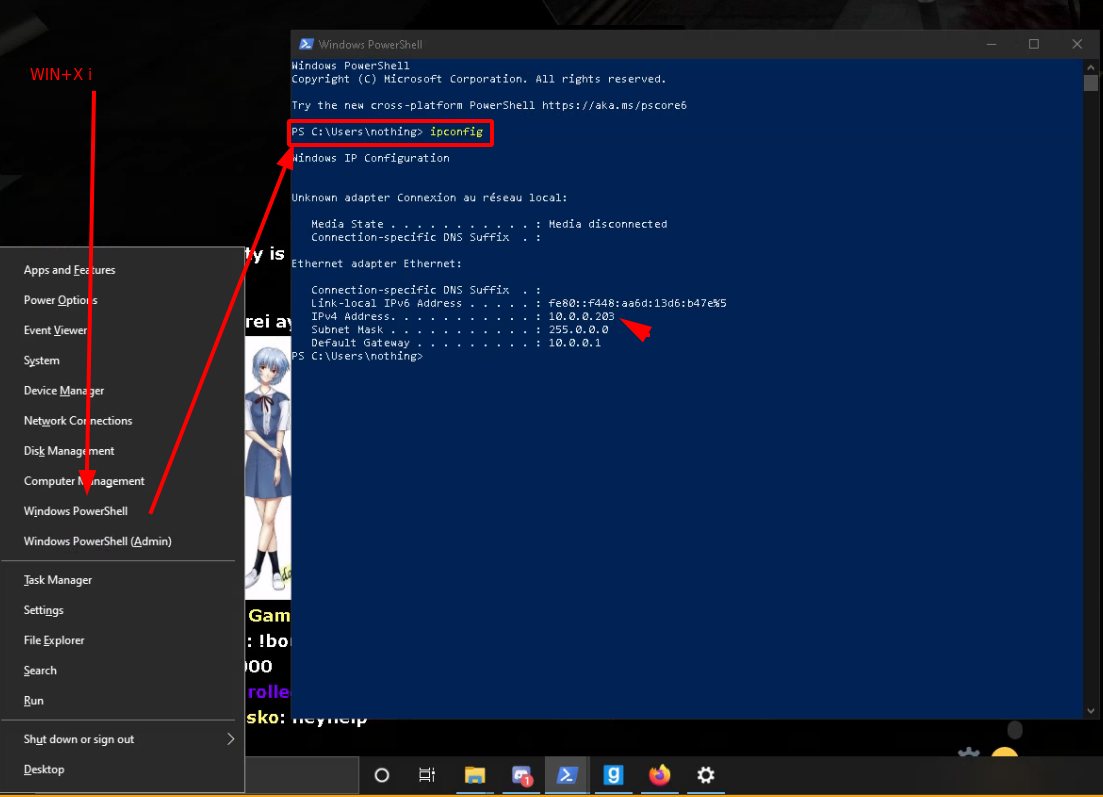This screenshot has height=797, width=1103.
Task: Click the typed "ipconfig" command
Action: (457, 132)
